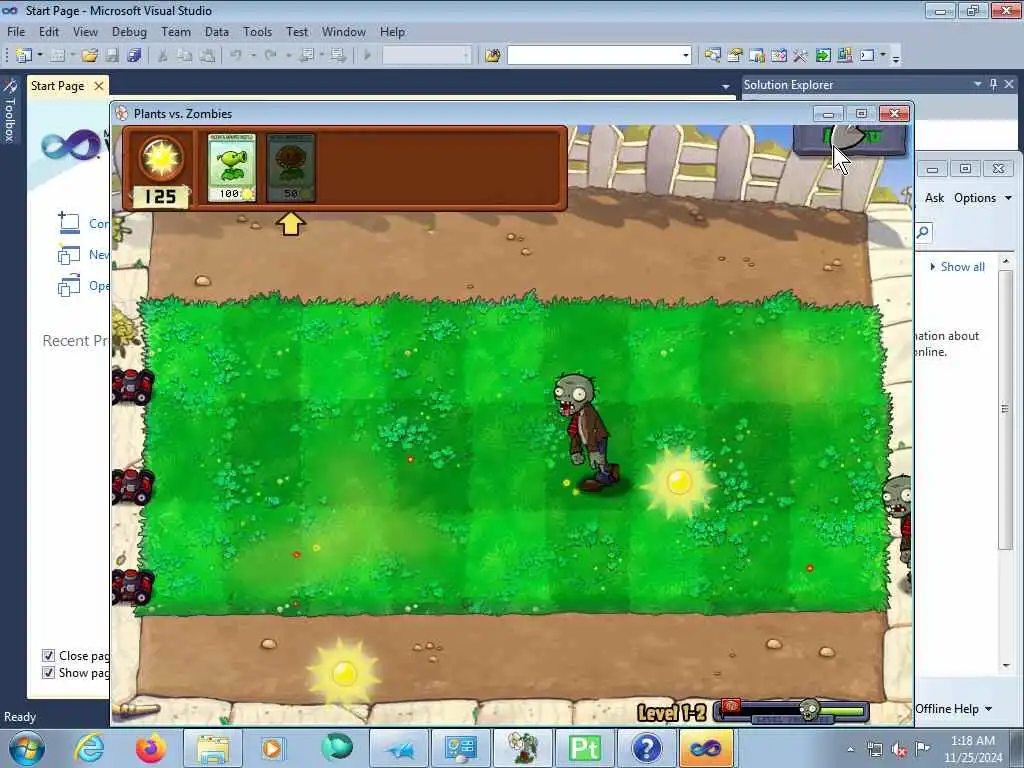Switch to the Start Page tab
This screenshot has width=1024, height=768.
[57, 86]
